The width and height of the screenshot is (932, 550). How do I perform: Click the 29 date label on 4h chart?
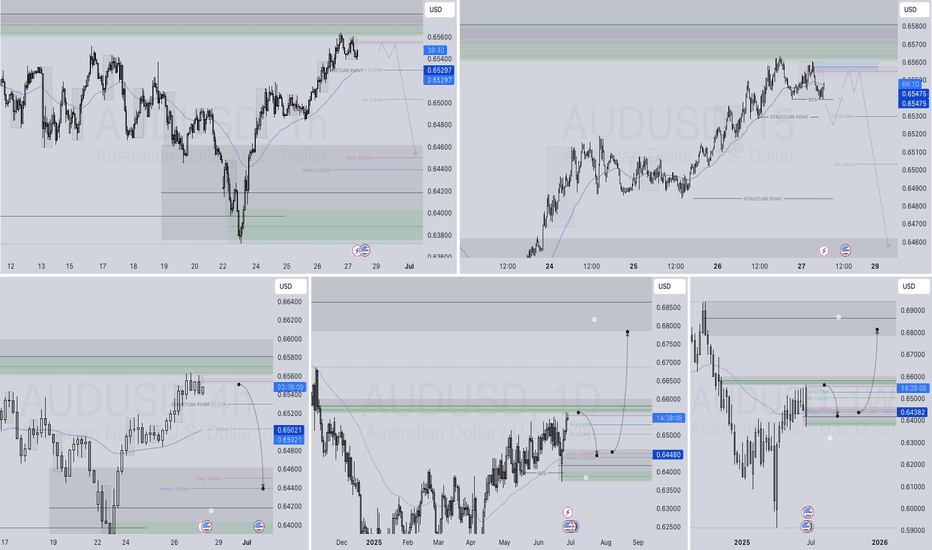(218, 542)
